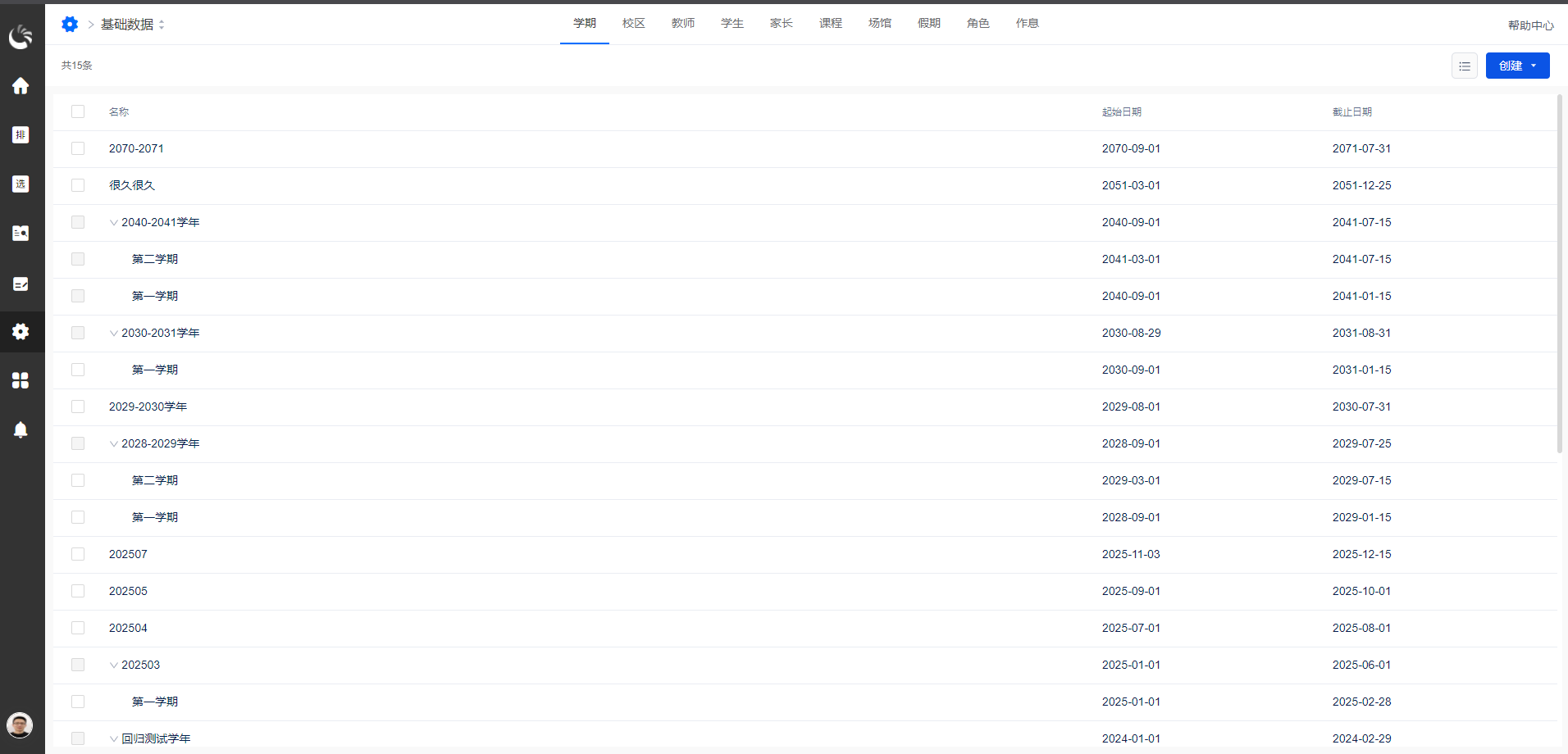
Task: Open the scheduling (排) sidebar icon
Action: pyautogui.click(x=21, y=134)
